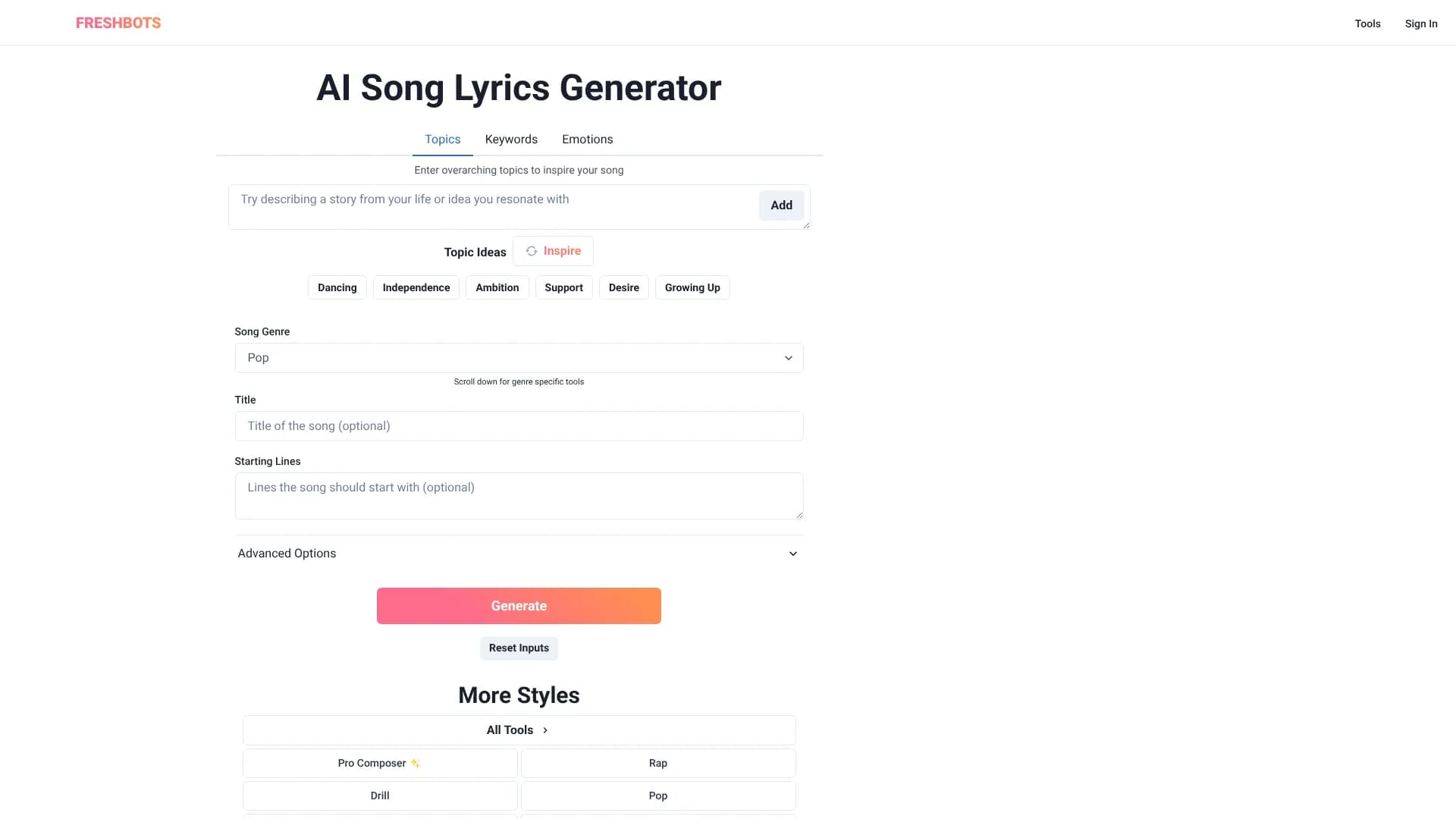Click the song Title input field
This screenshot has height=819, width=1456.
point(519,426)
